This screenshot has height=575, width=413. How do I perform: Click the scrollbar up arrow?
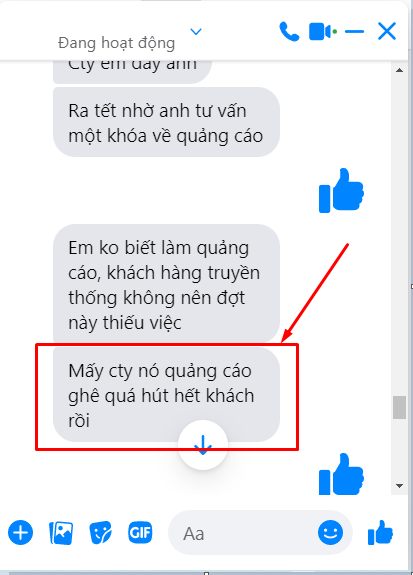[x=399, y=70]
